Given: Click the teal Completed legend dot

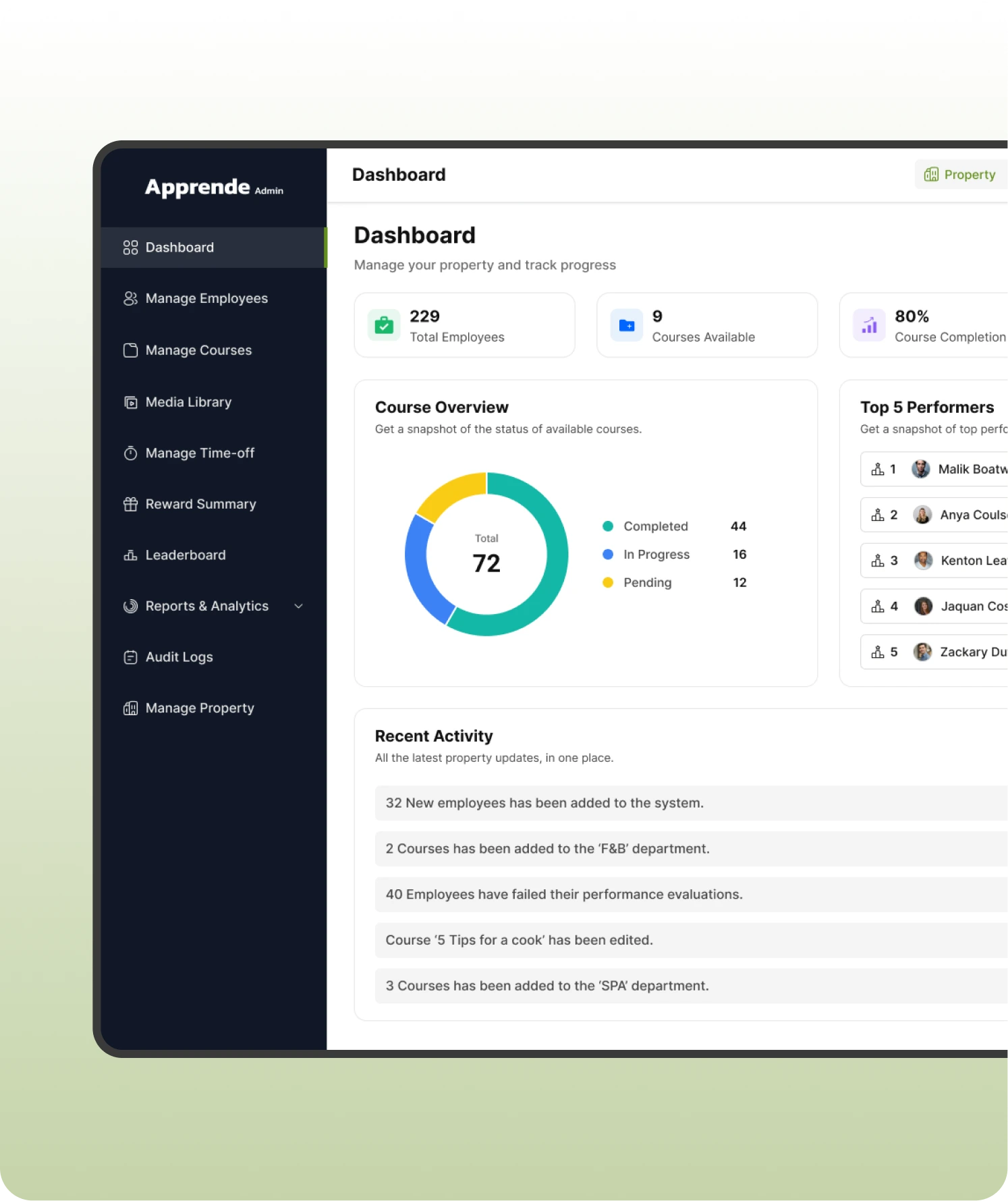Looking at the screenshot, I should [x=608, y=526].
